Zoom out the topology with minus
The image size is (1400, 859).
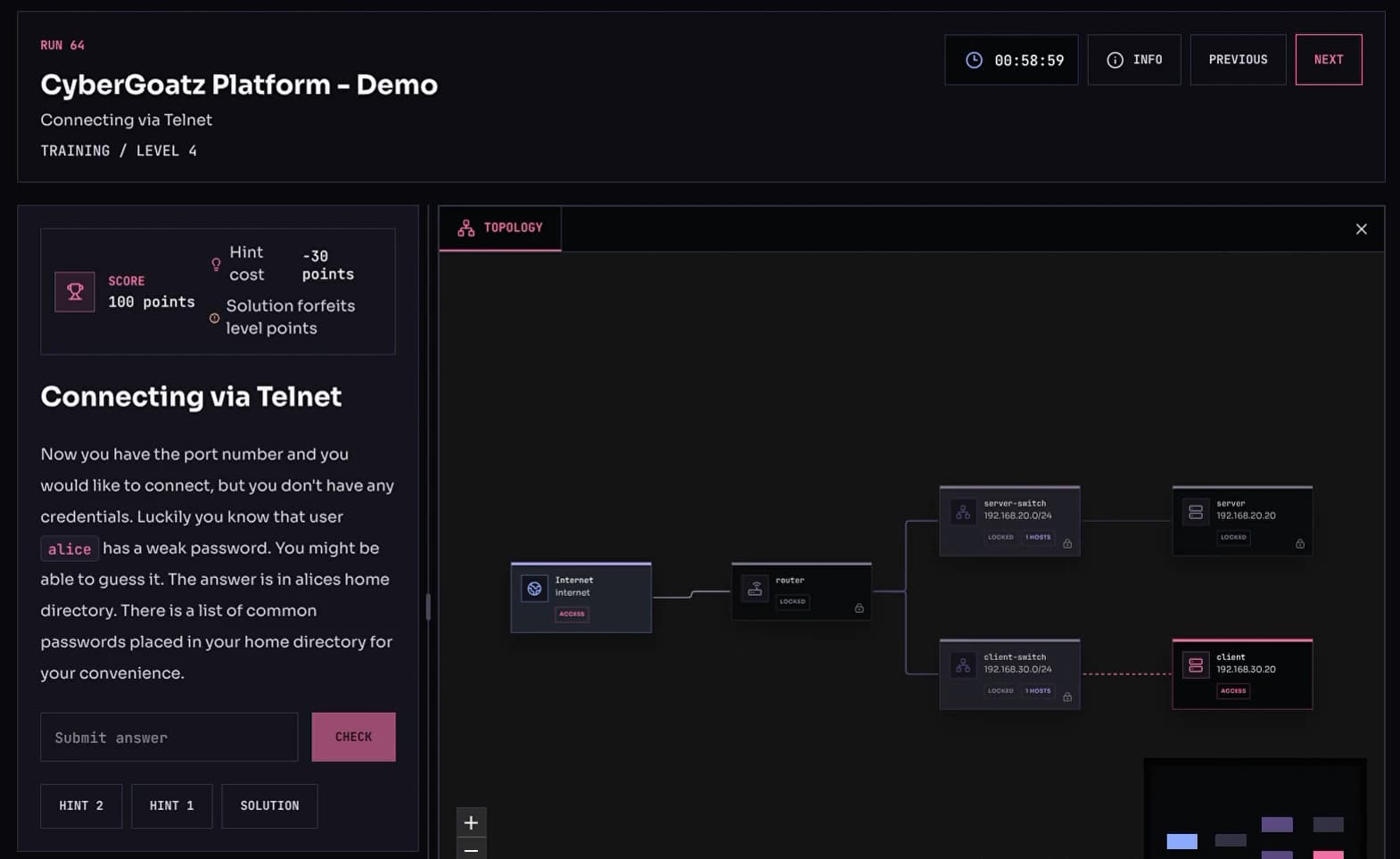[471, 849]
